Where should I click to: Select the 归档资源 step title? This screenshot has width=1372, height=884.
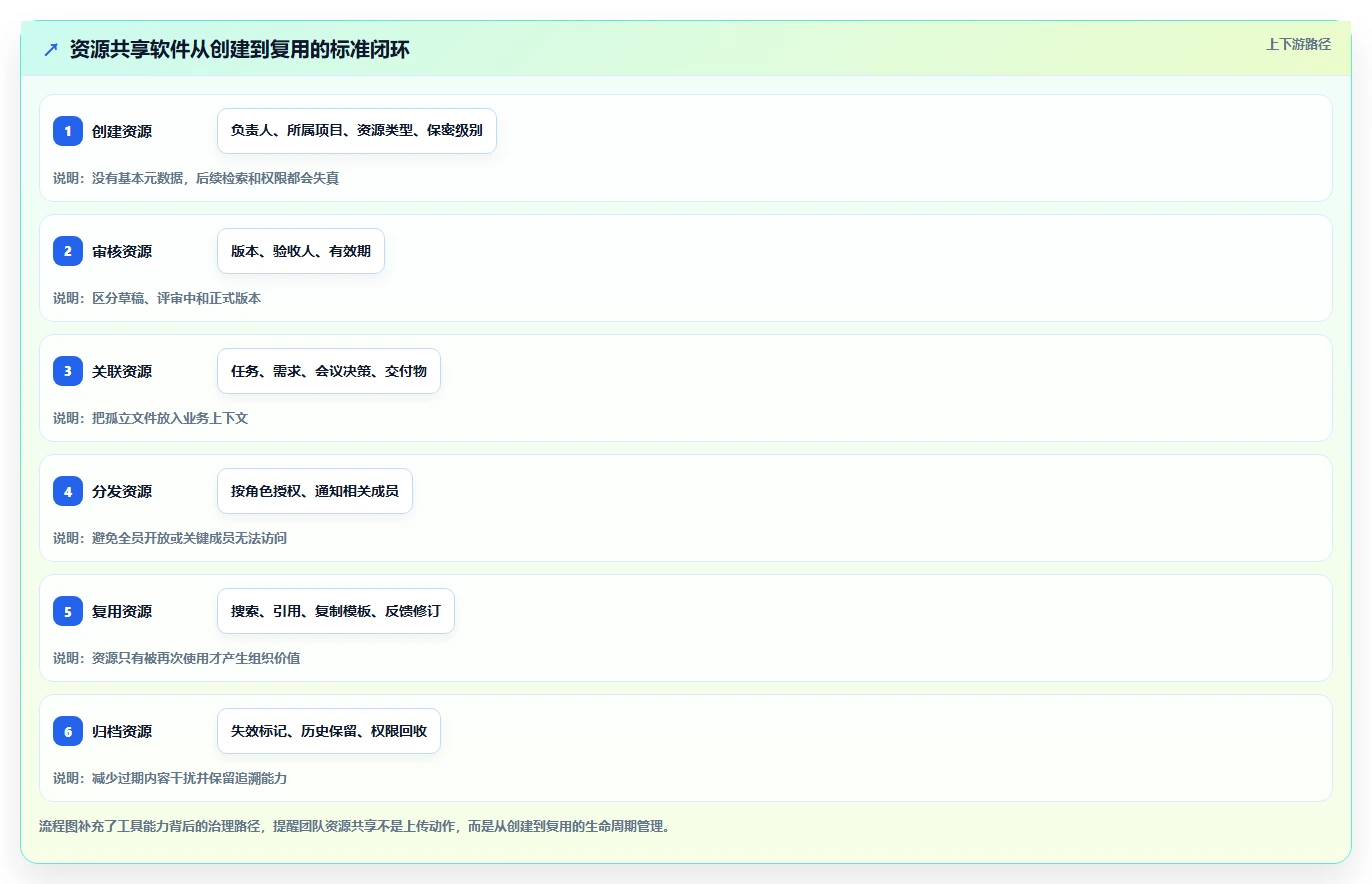122,731
